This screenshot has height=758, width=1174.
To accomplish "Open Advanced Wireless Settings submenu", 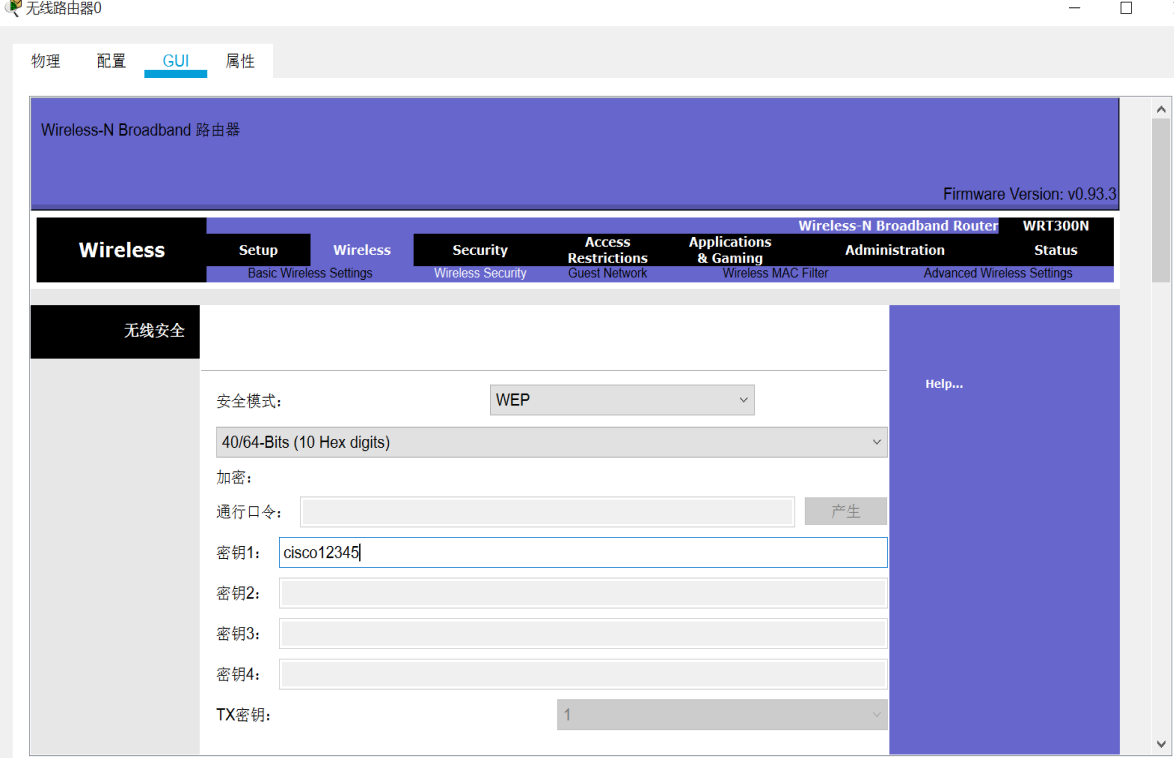I will tap(997, 273).
